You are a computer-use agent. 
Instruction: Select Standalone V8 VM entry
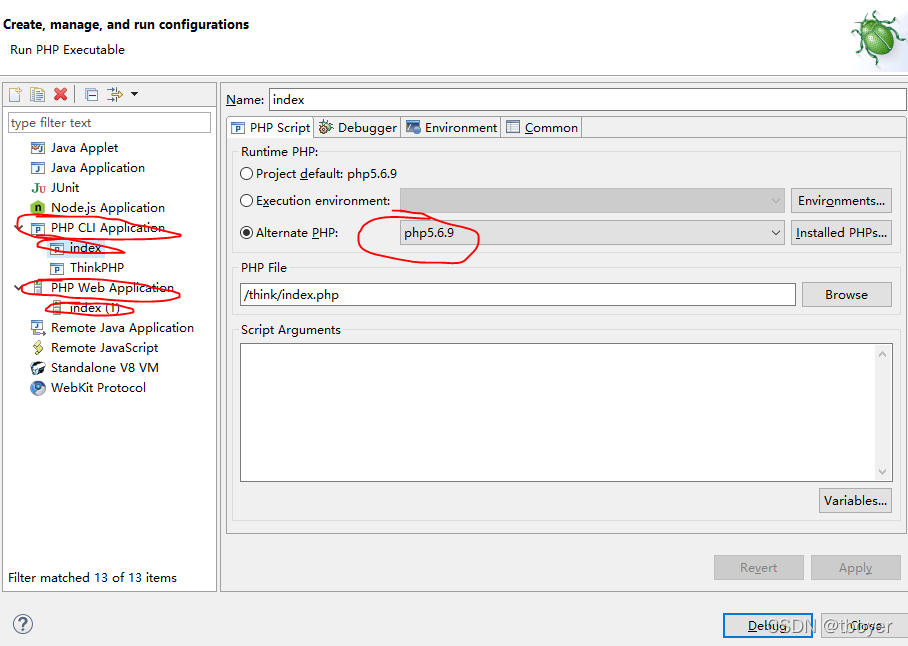pos(105,368)
